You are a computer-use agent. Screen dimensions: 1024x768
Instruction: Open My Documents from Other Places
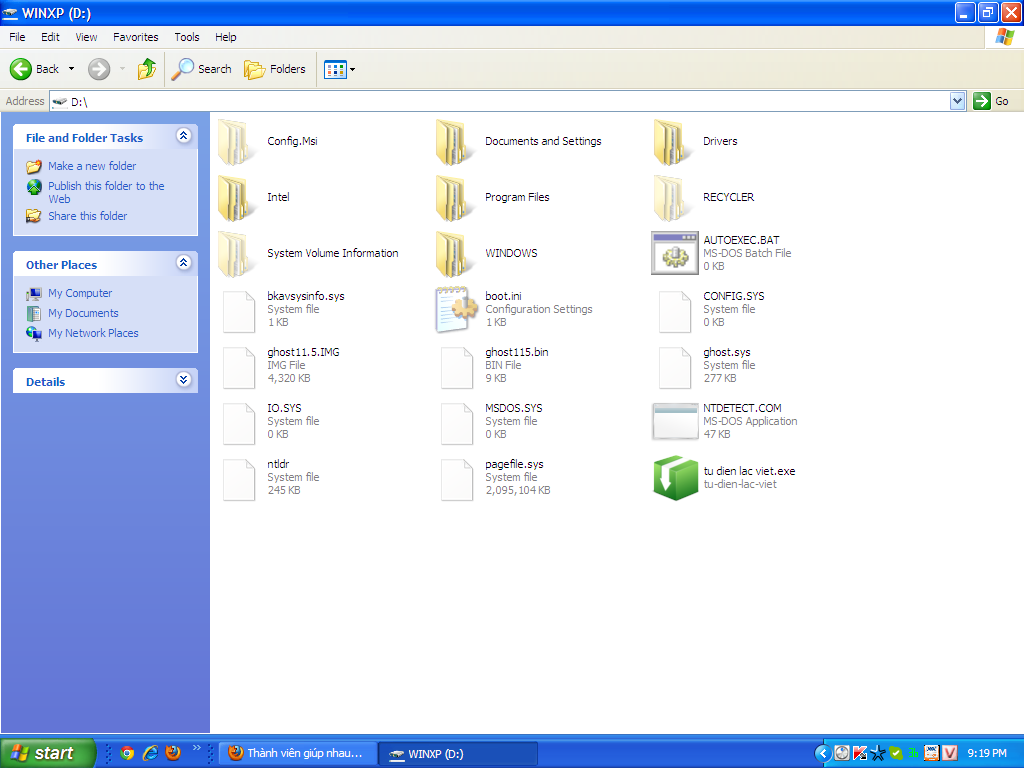point(83,313)
